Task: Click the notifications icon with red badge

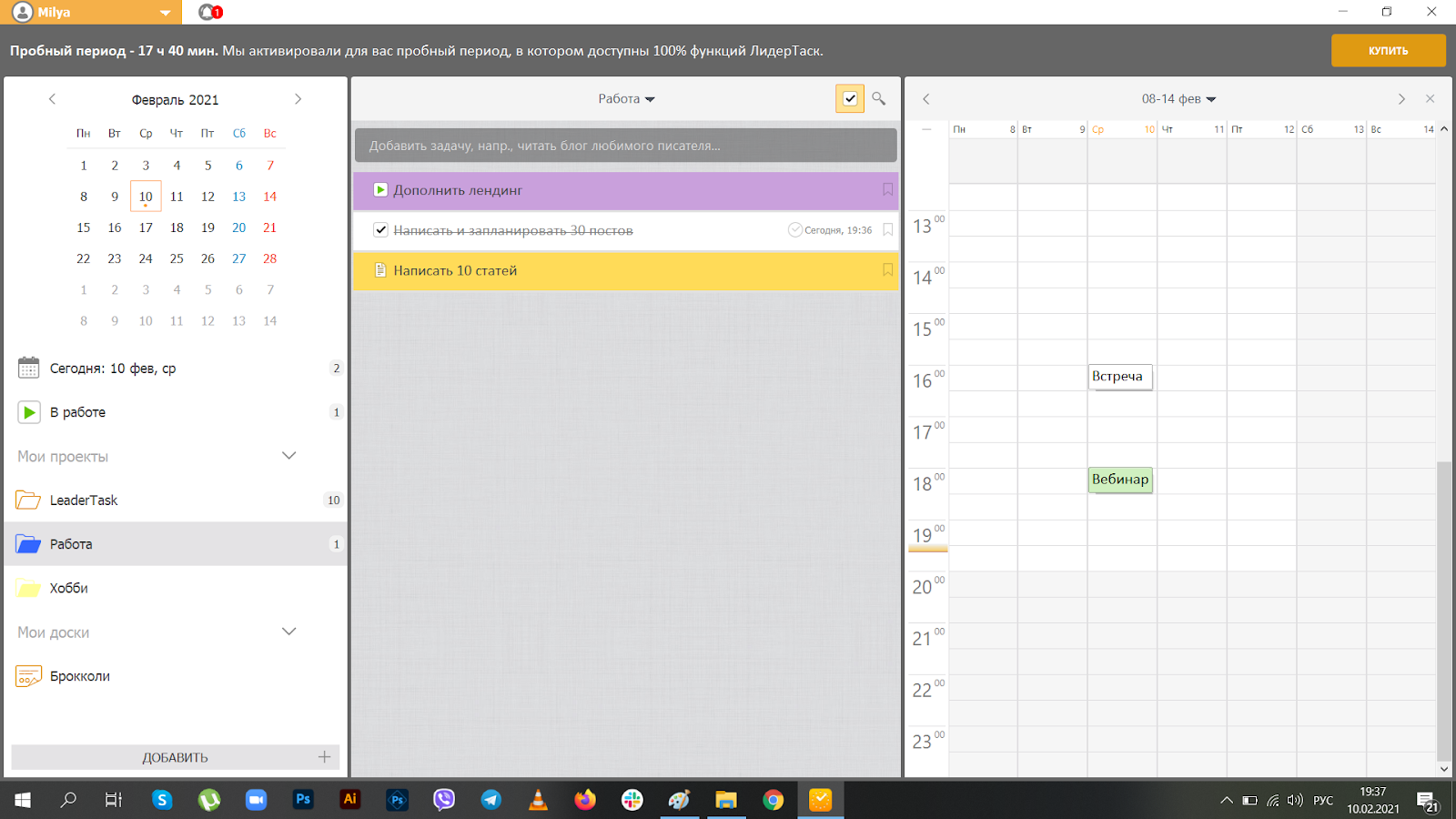Action: [x=210, y=12]
